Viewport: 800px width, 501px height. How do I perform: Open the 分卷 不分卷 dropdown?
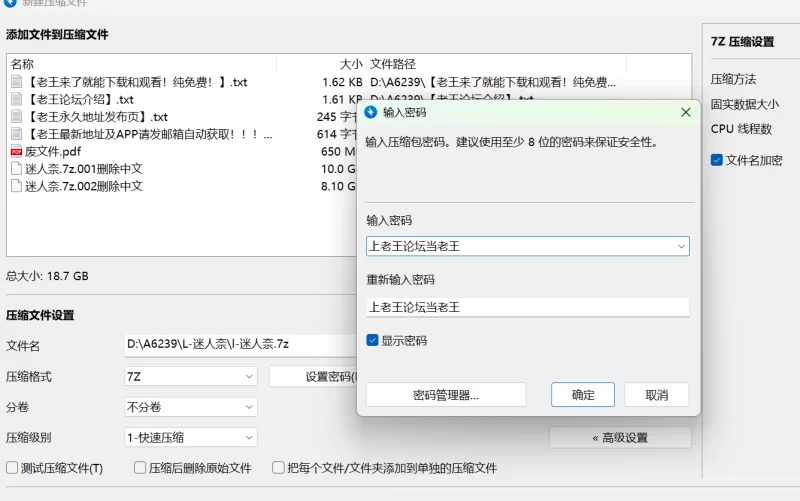pos(190,407)
